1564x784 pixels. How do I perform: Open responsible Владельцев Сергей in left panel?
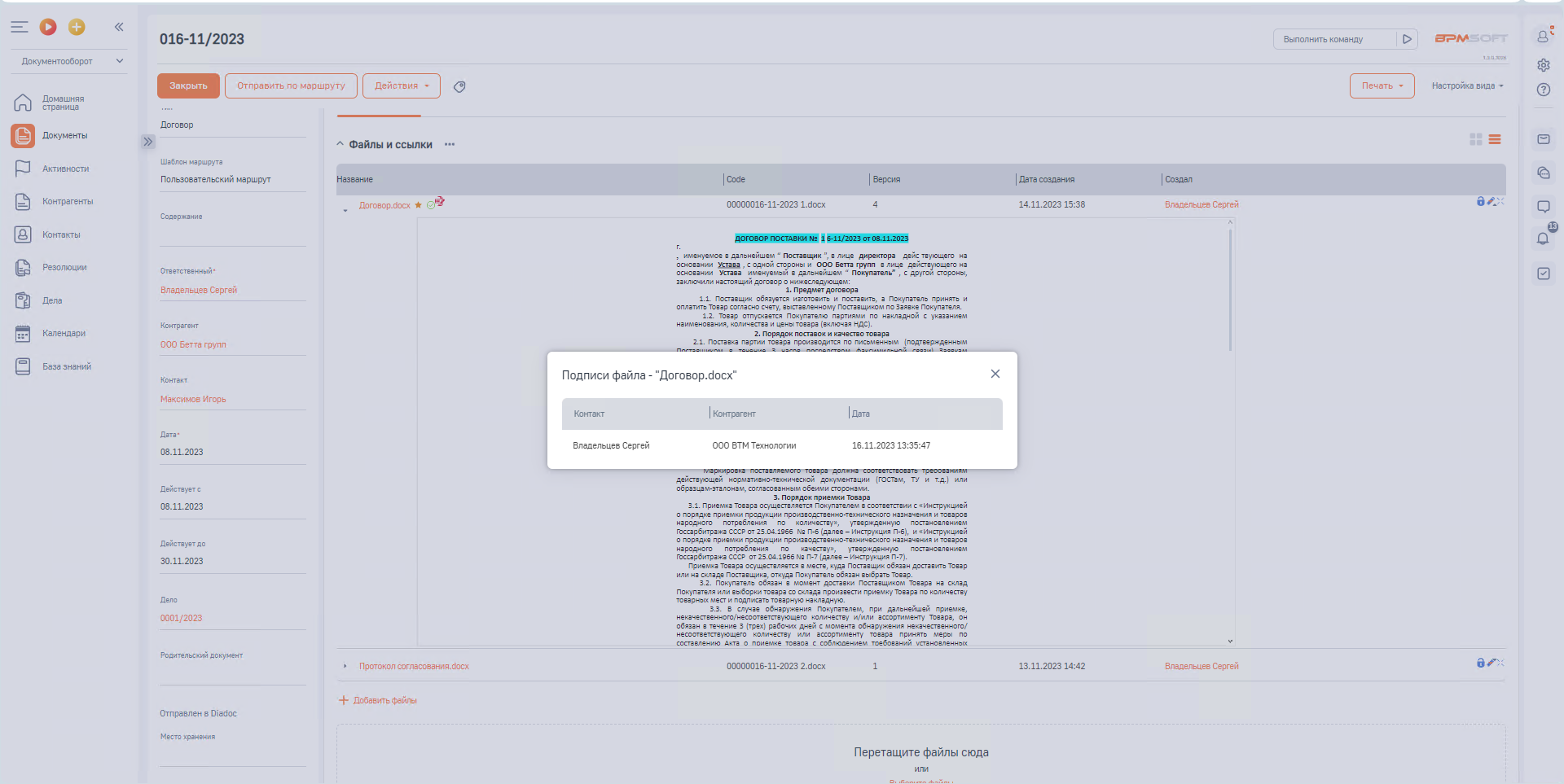pyautogui.click(x=199, y=290)
